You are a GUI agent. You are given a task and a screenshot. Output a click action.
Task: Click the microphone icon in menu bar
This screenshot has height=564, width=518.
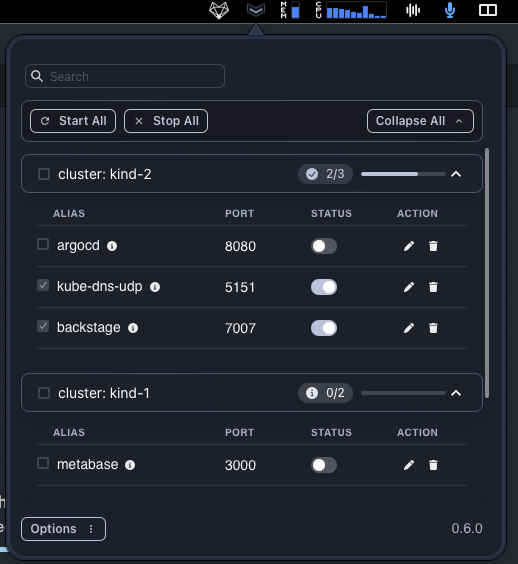[x=450, y=10]
